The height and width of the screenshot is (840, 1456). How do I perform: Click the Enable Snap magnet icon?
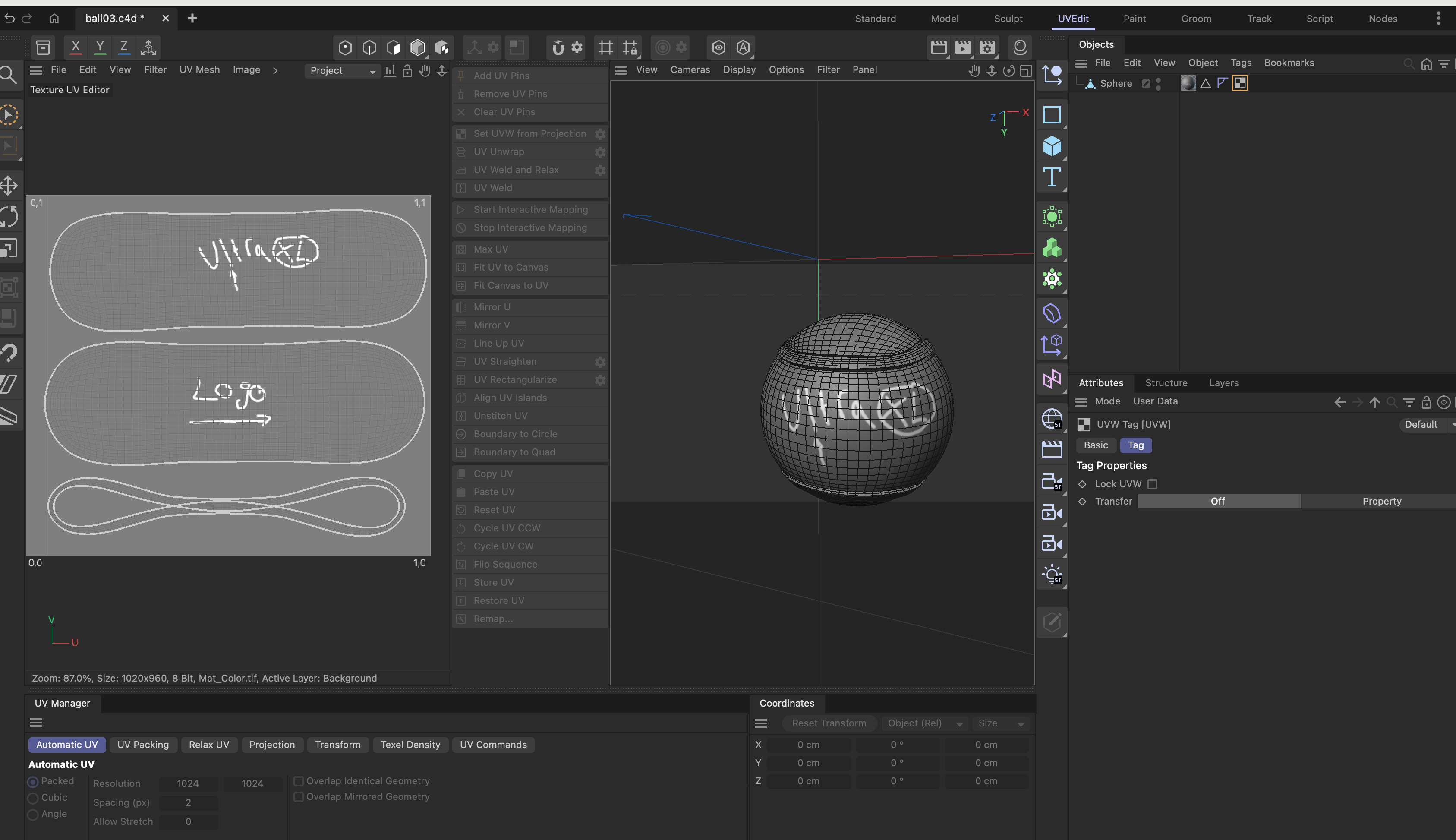(558, 47)
